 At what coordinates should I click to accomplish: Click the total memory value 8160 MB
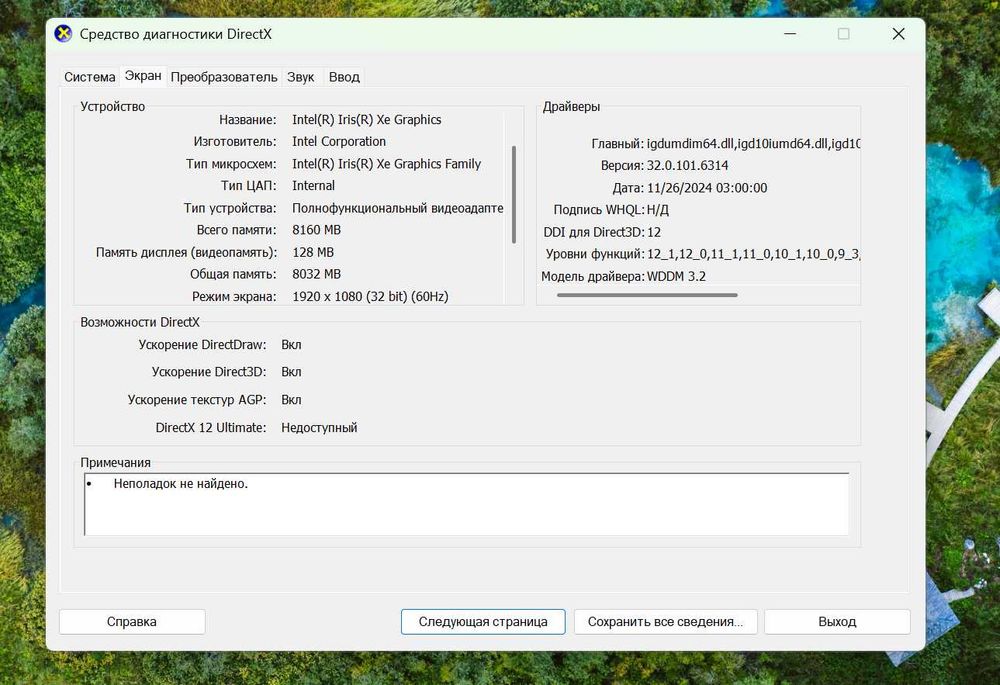pyautogui.click(x=316, y=230)
